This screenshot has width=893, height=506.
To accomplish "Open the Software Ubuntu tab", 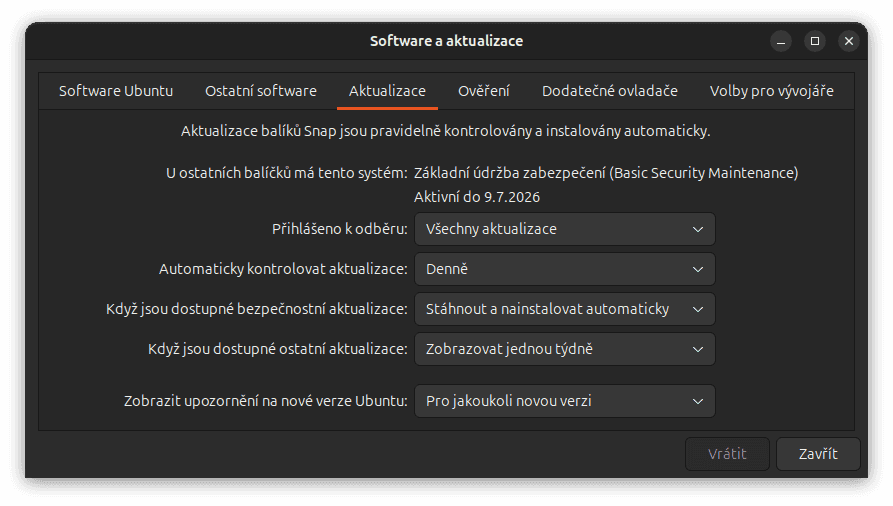I will point(116,91).
